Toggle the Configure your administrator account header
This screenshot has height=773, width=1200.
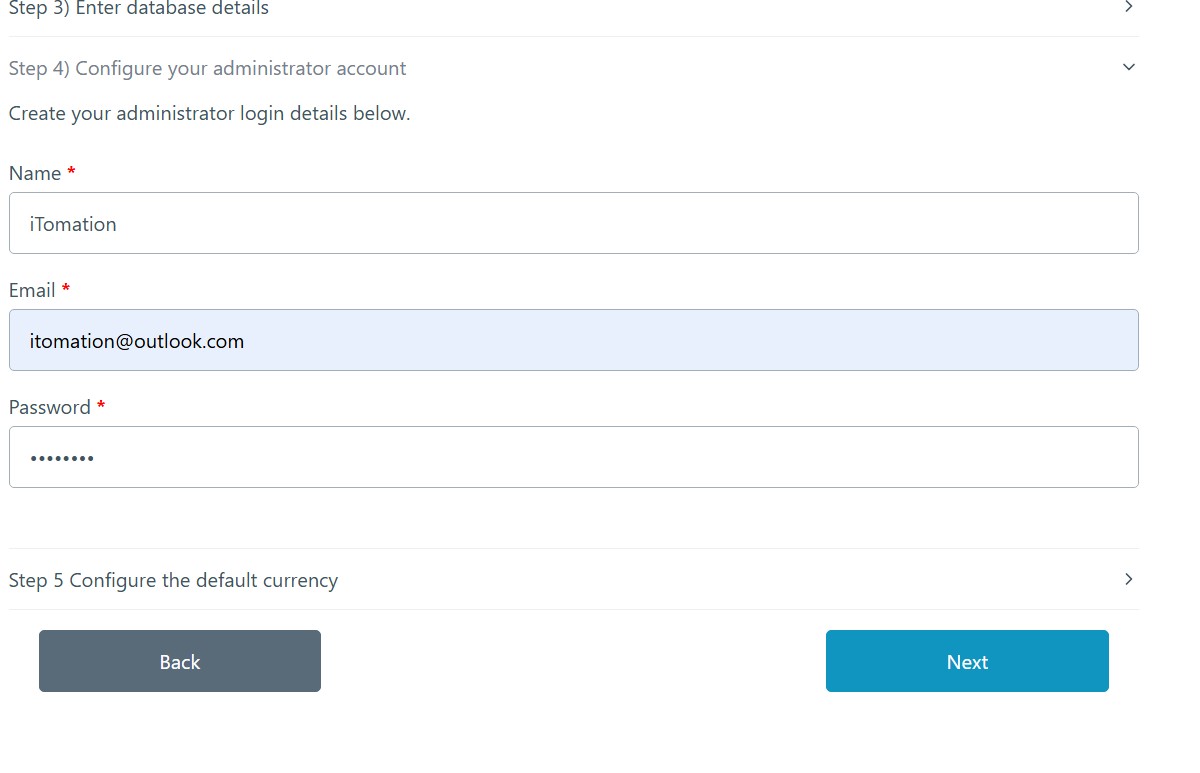[x=208, y=69]
